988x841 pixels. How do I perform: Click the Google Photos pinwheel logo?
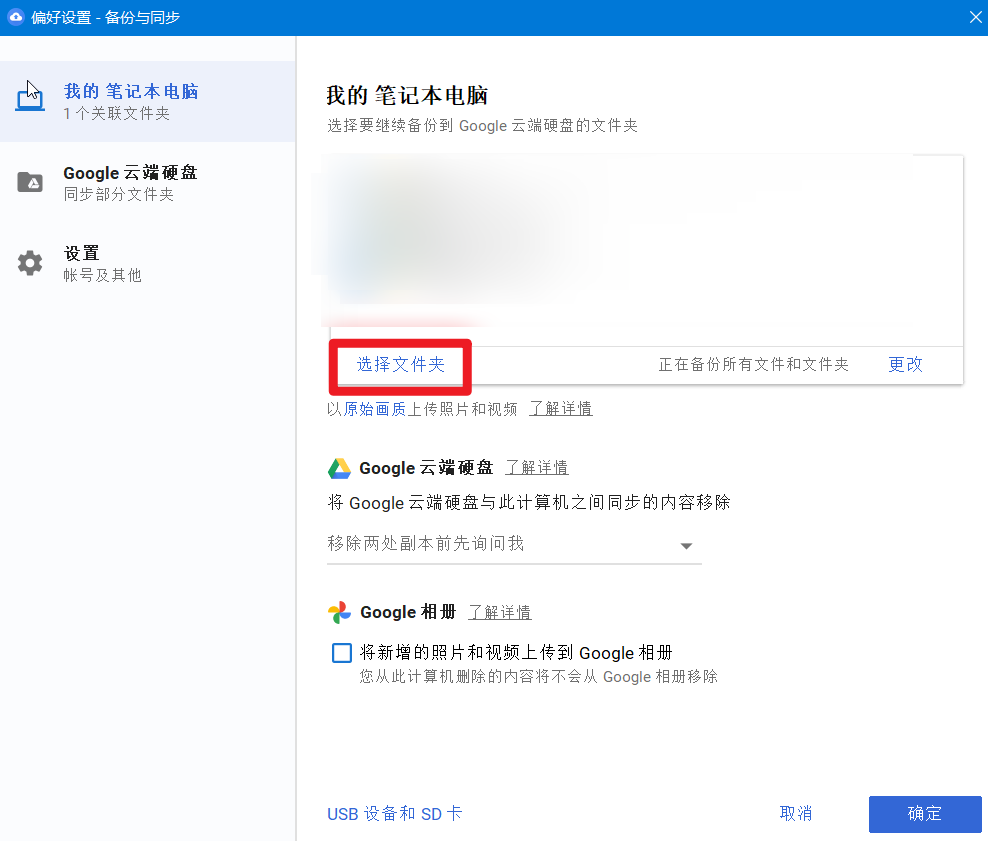tap(339, 612)
